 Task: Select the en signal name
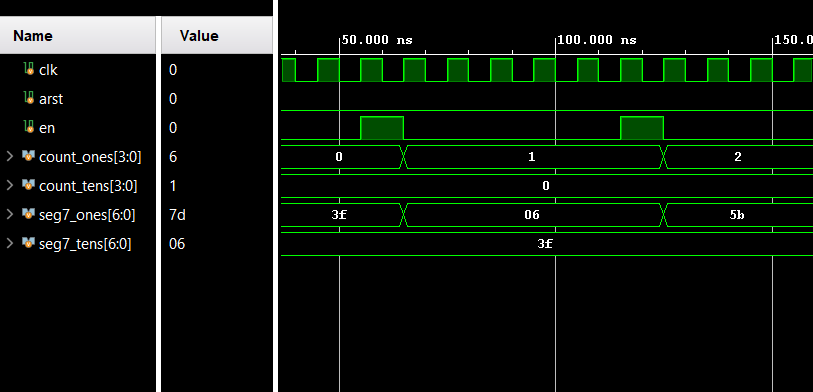(47, 128)
